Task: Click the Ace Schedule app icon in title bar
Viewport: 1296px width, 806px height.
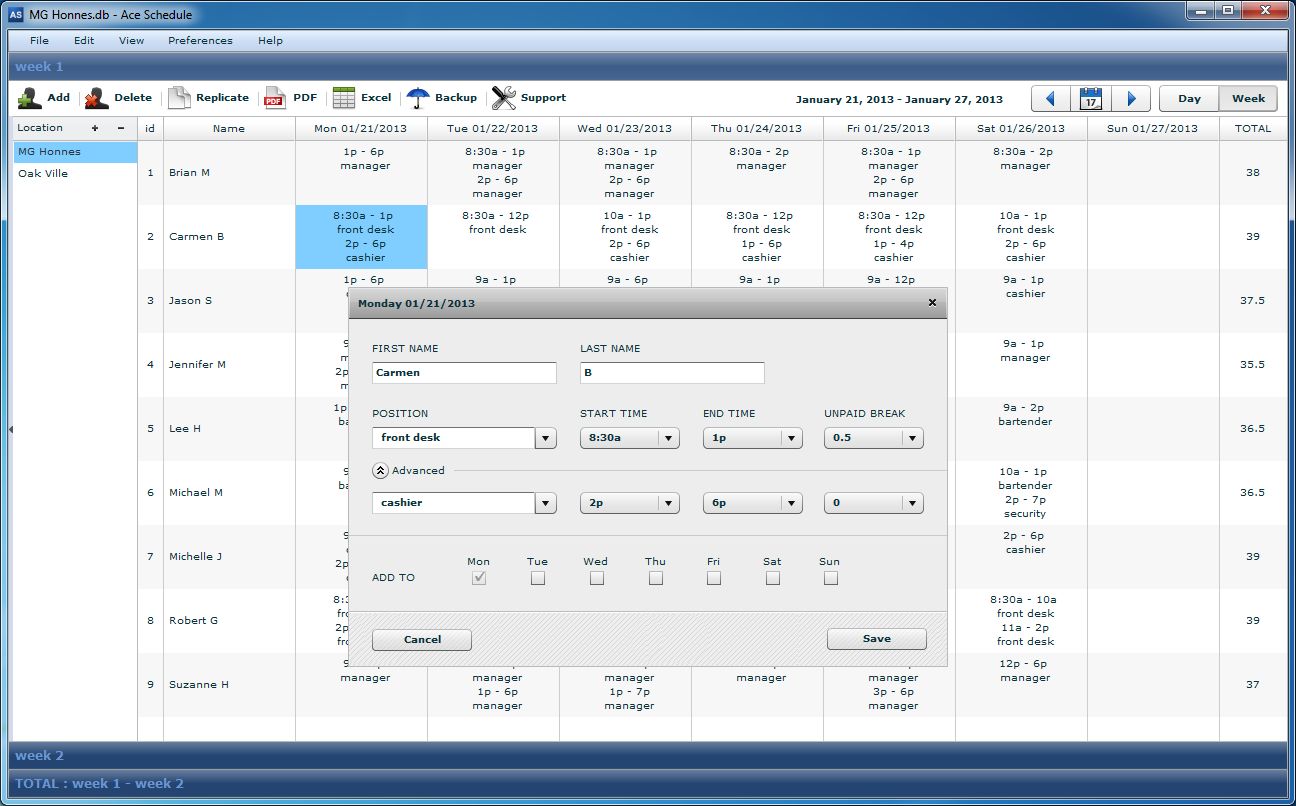Action: click(15, 14)
